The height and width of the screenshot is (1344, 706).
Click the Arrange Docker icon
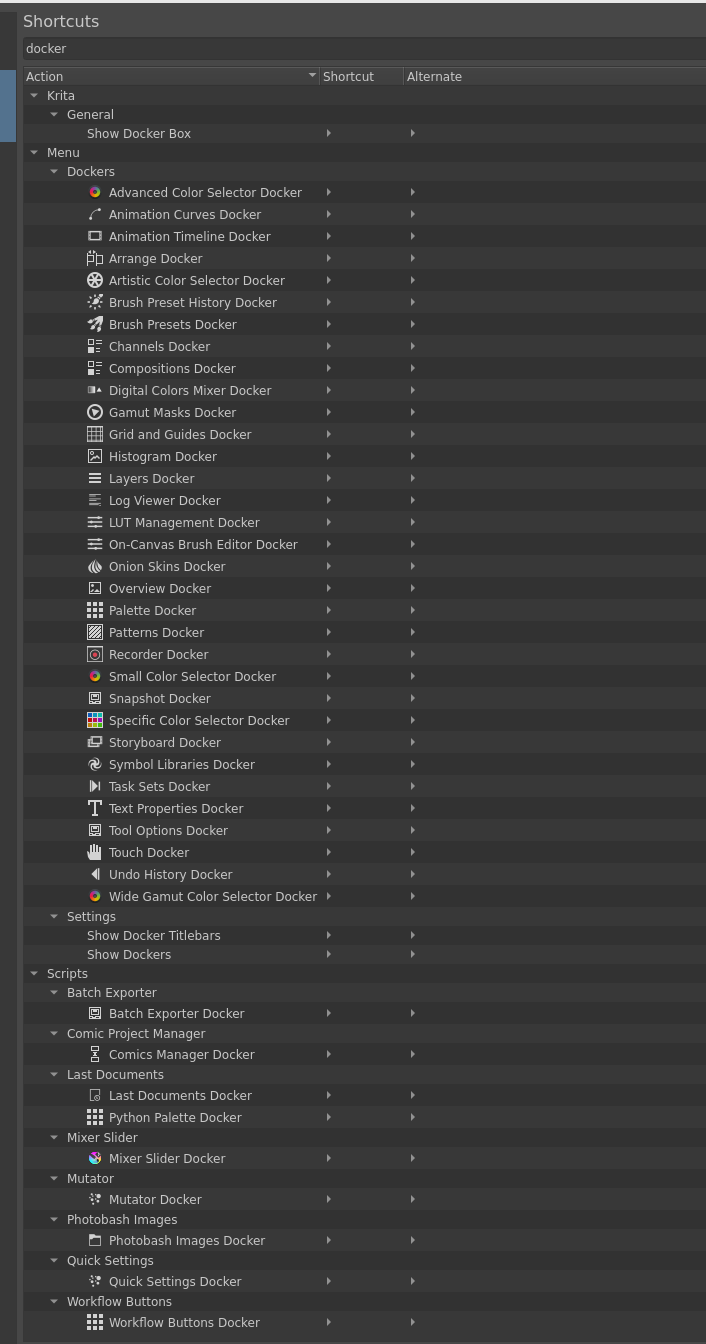point(95,258)
